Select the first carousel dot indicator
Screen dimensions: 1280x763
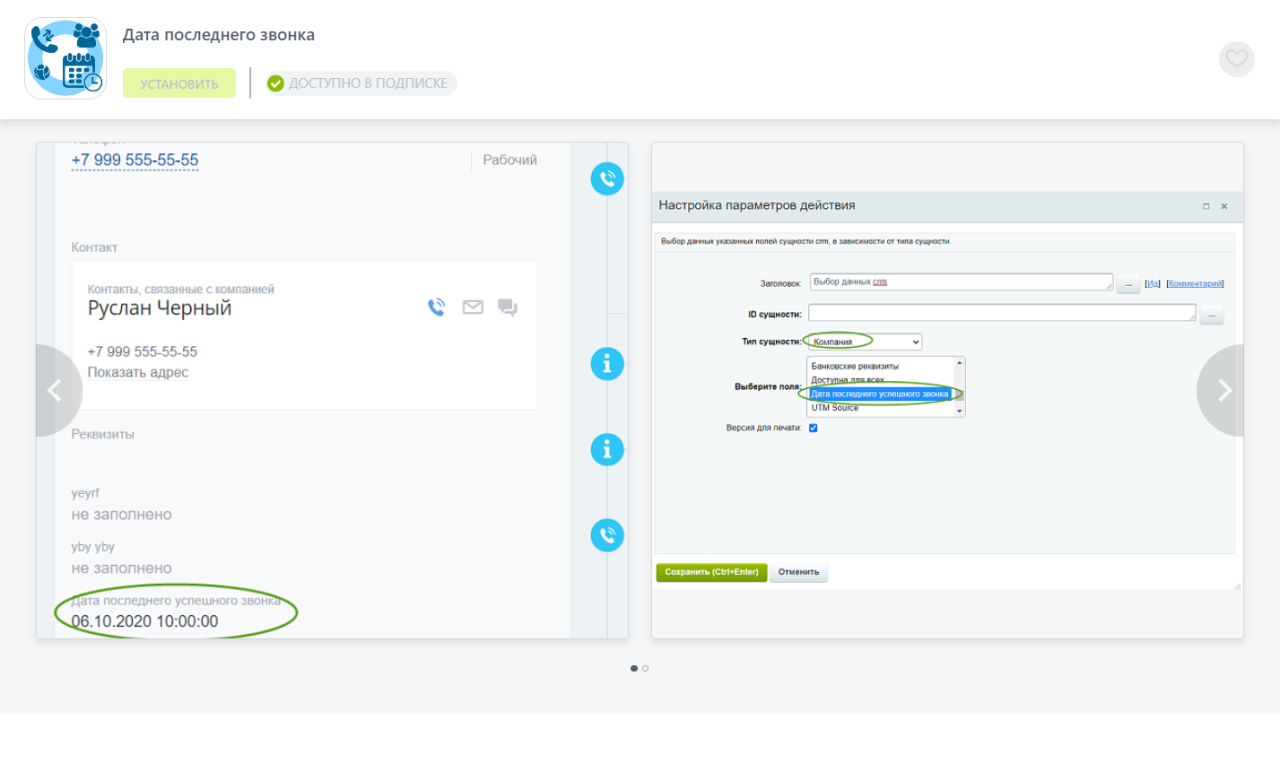click(634, 668)
